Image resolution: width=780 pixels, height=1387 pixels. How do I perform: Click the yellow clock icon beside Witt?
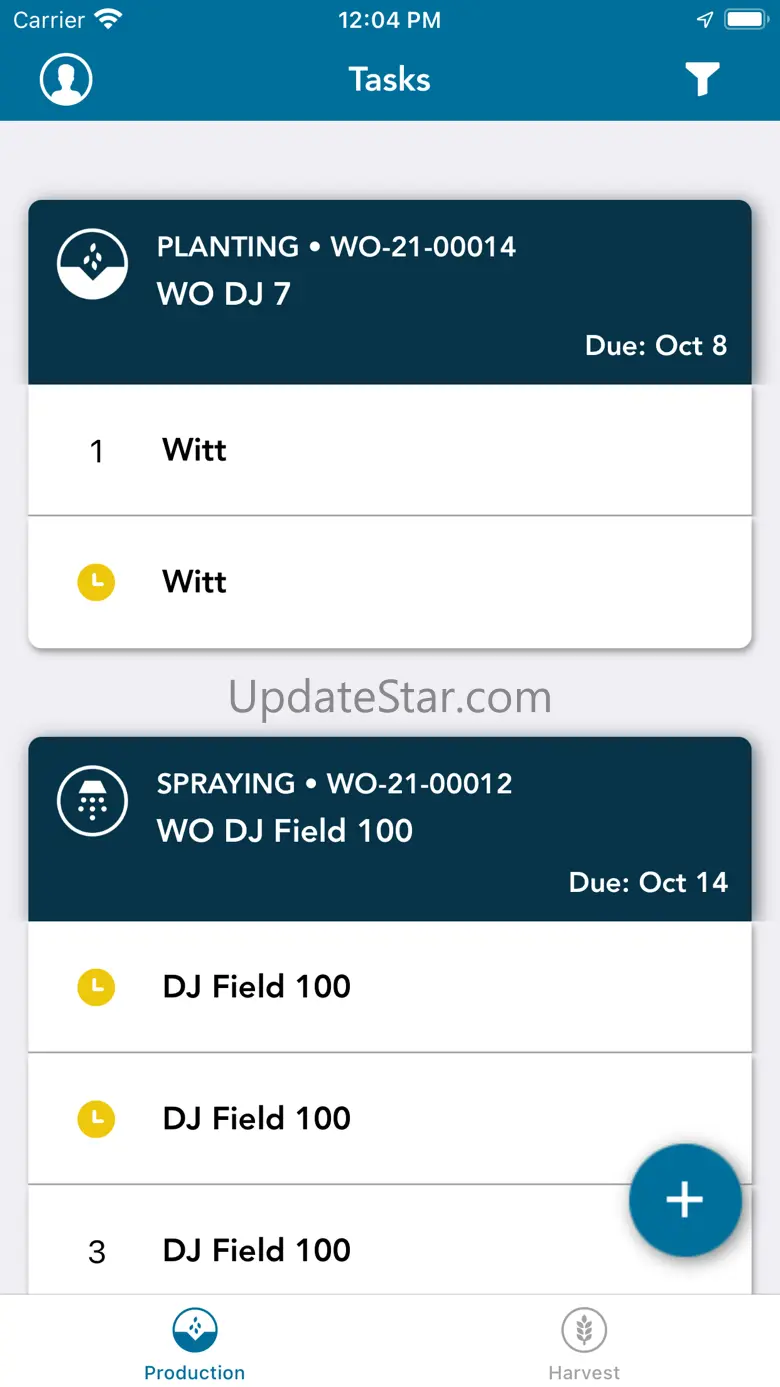96,582
